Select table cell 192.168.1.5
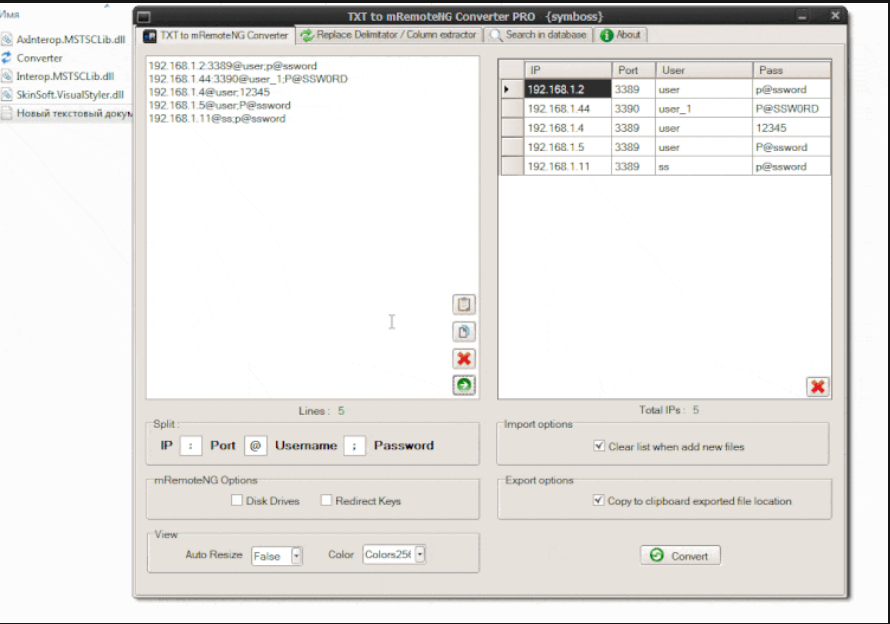The width and height of the screenshot is (890, 624). 568,147
